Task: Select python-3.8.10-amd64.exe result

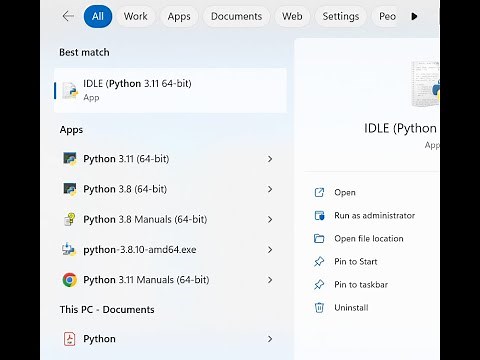Action: [169, 250]
